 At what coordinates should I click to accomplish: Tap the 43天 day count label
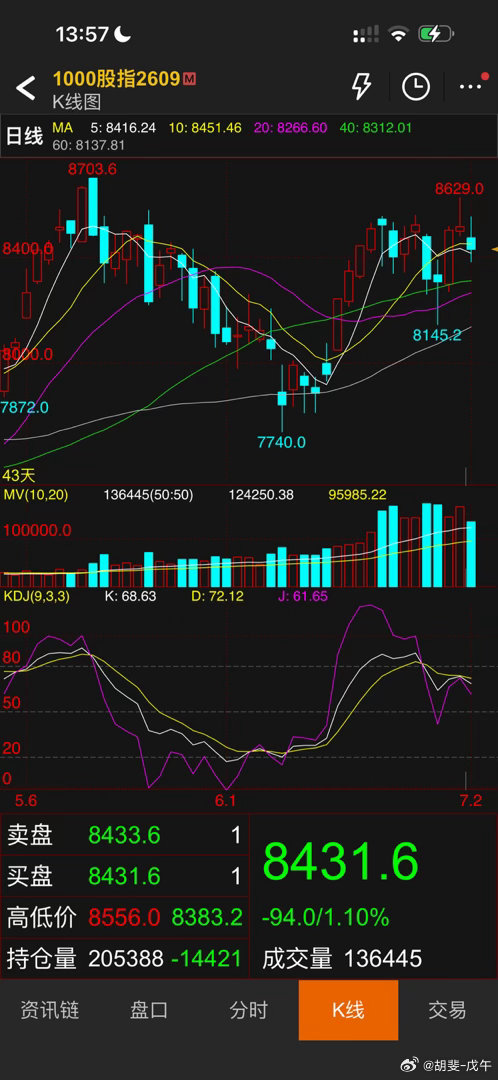[x=19, y=475]
